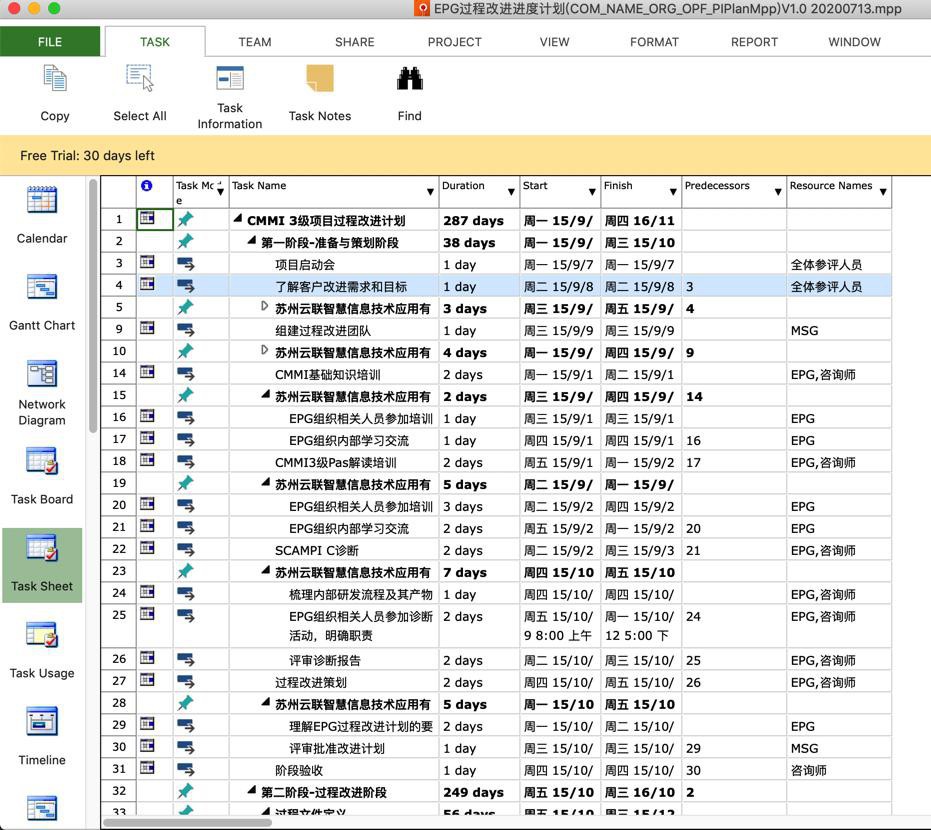
Task: Select task name 过程改进策划
Action: click(x=311, y=682)
